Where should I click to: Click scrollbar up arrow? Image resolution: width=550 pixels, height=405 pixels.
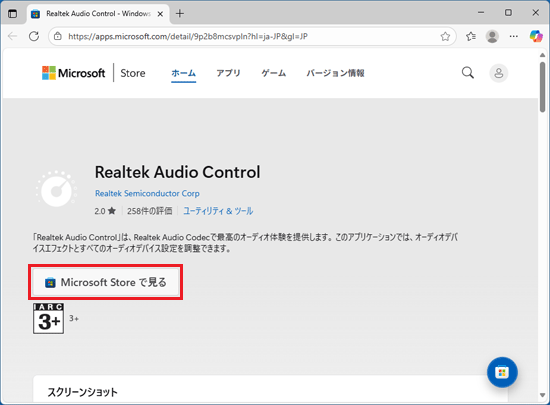pos(542,55)
